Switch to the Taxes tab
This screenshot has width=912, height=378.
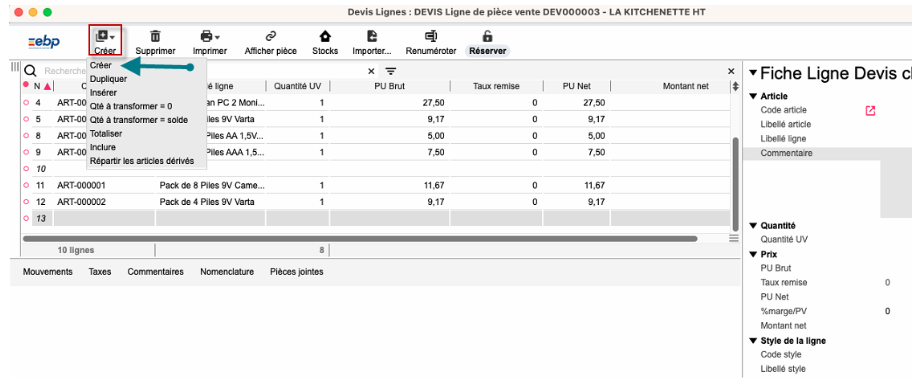pyautogui.click(x=100, y=272)
